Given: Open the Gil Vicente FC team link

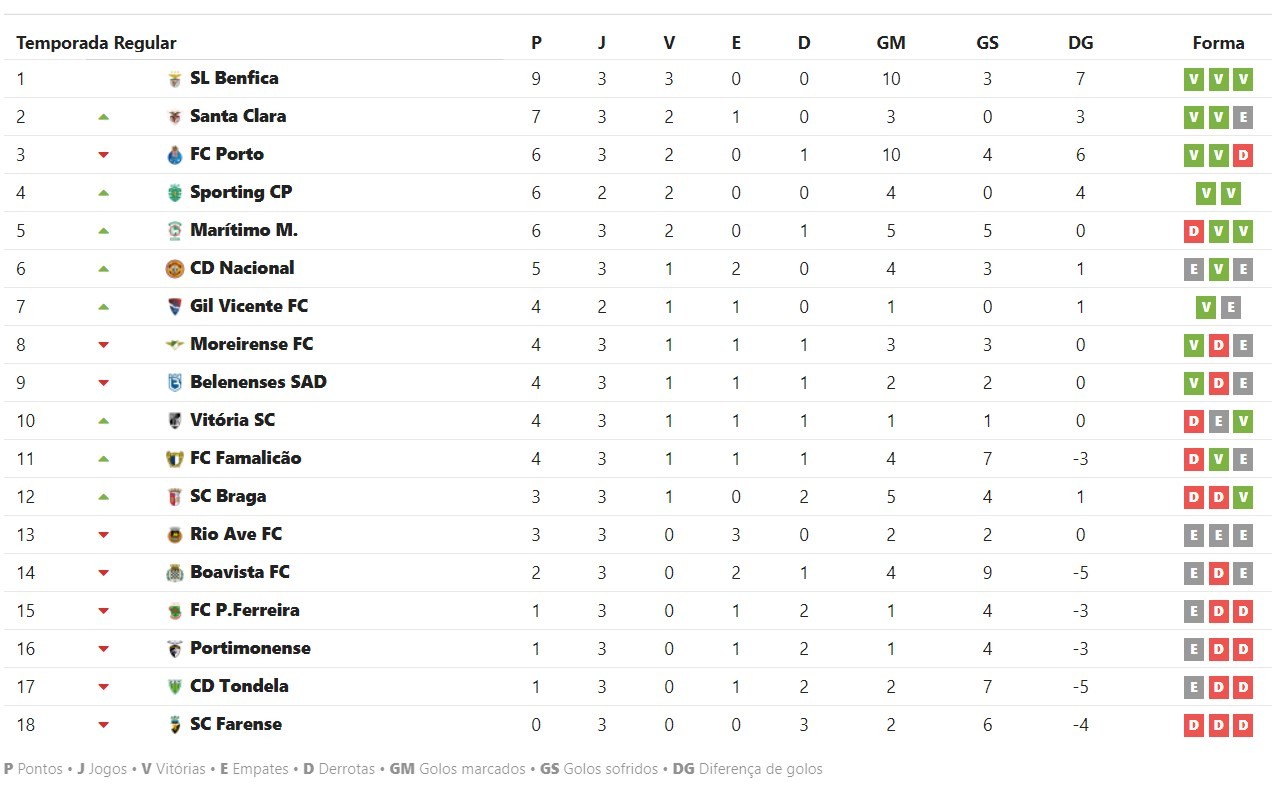Looking at the screenshot, I should (x=249, y=306).
